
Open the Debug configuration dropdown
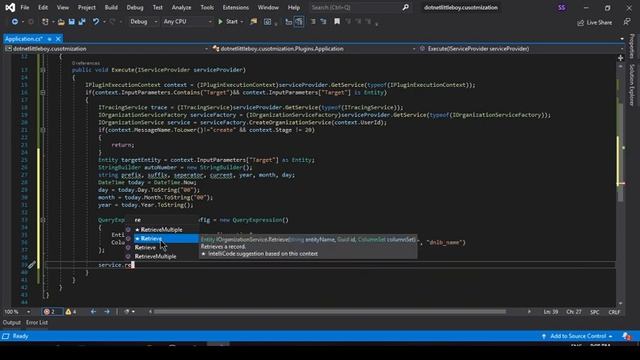point(143,22)
